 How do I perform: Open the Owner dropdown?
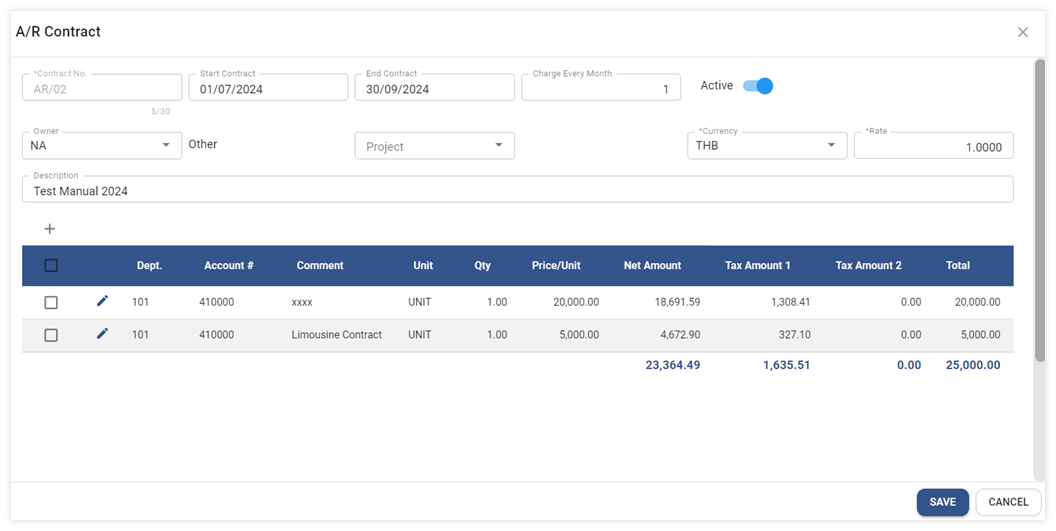pyautogui.click(x=102, y=146)
